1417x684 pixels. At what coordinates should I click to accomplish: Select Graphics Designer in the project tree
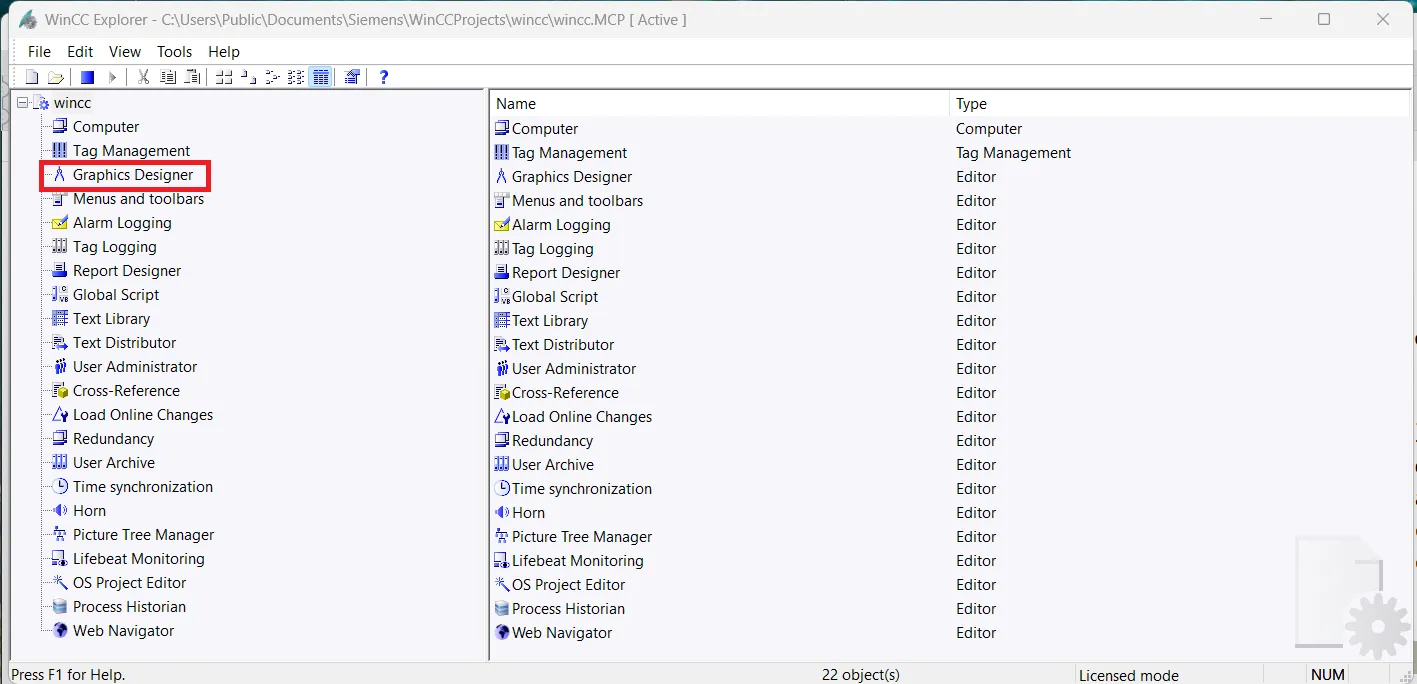coord(133,175)
